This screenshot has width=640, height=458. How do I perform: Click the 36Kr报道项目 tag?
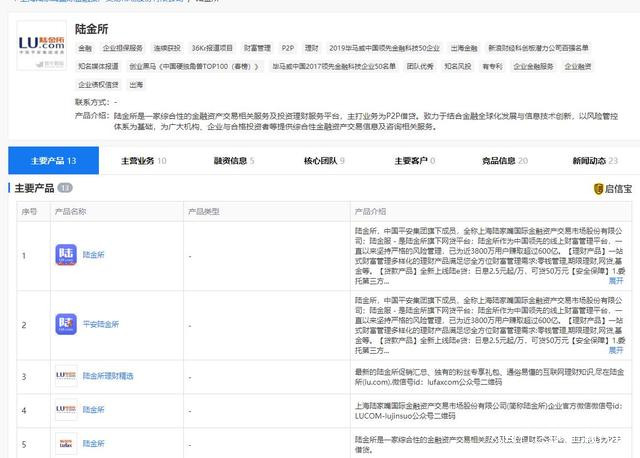pos(212,47)
